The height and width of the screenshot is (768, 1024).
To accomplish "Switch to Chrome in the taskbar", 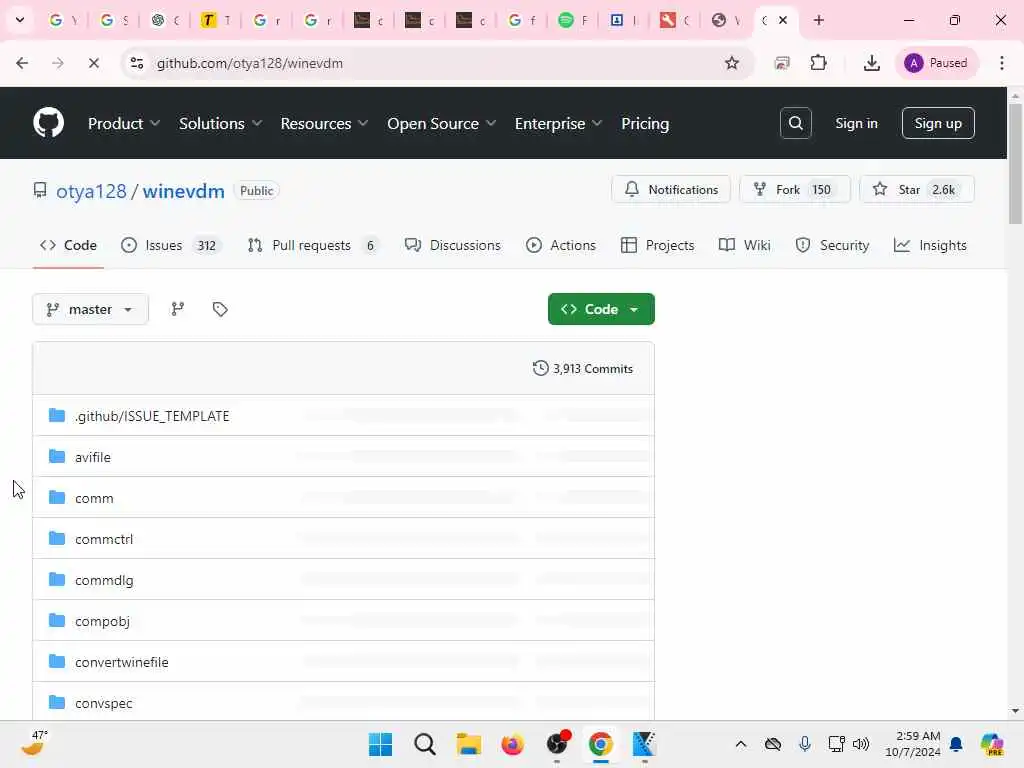I will 600,744.
